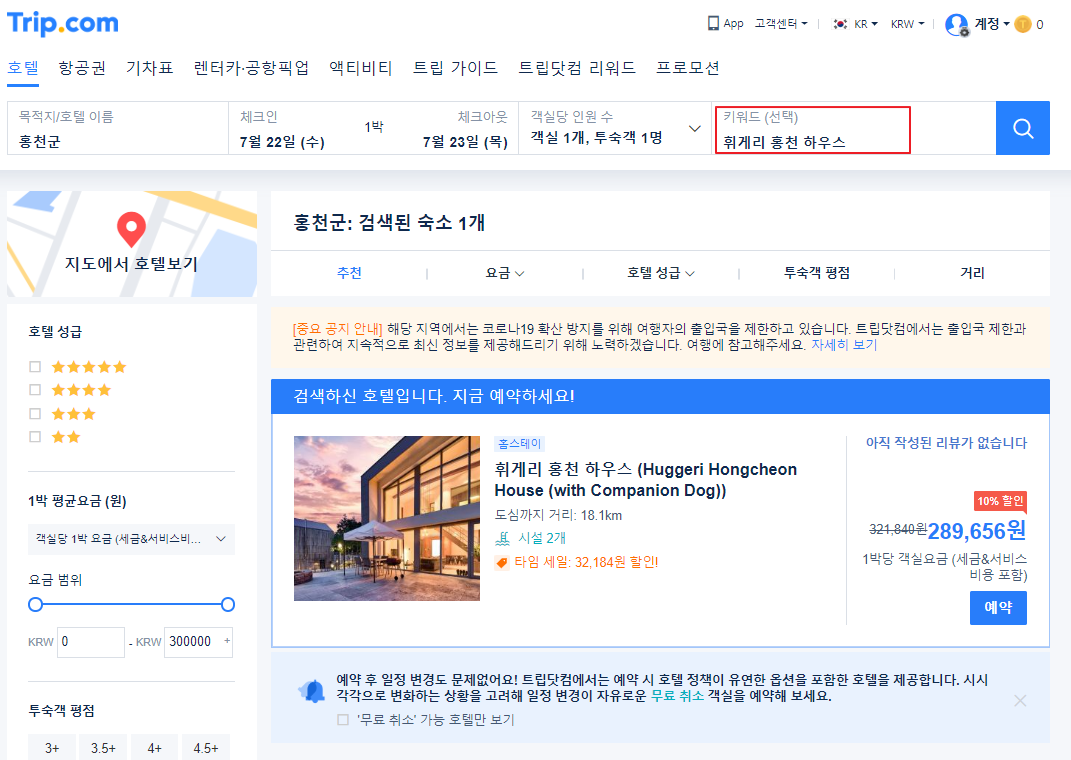Image resolution: width=1071 pixels, height=760 pixels.
Task: Select 4+ guest rating filter
Action: pyautogui.click(x=154, y=748)
